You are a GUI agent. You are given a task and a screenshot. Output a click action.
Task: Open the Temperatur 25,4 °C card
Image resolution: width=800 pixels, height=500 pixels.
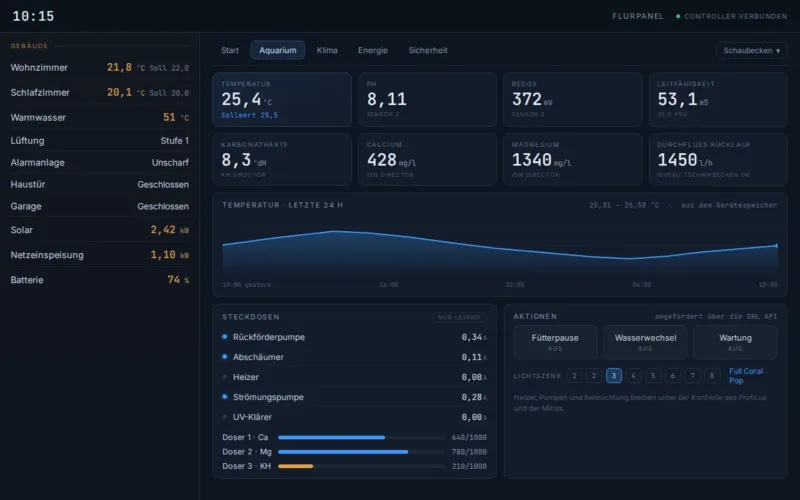(x=282, y=99)
